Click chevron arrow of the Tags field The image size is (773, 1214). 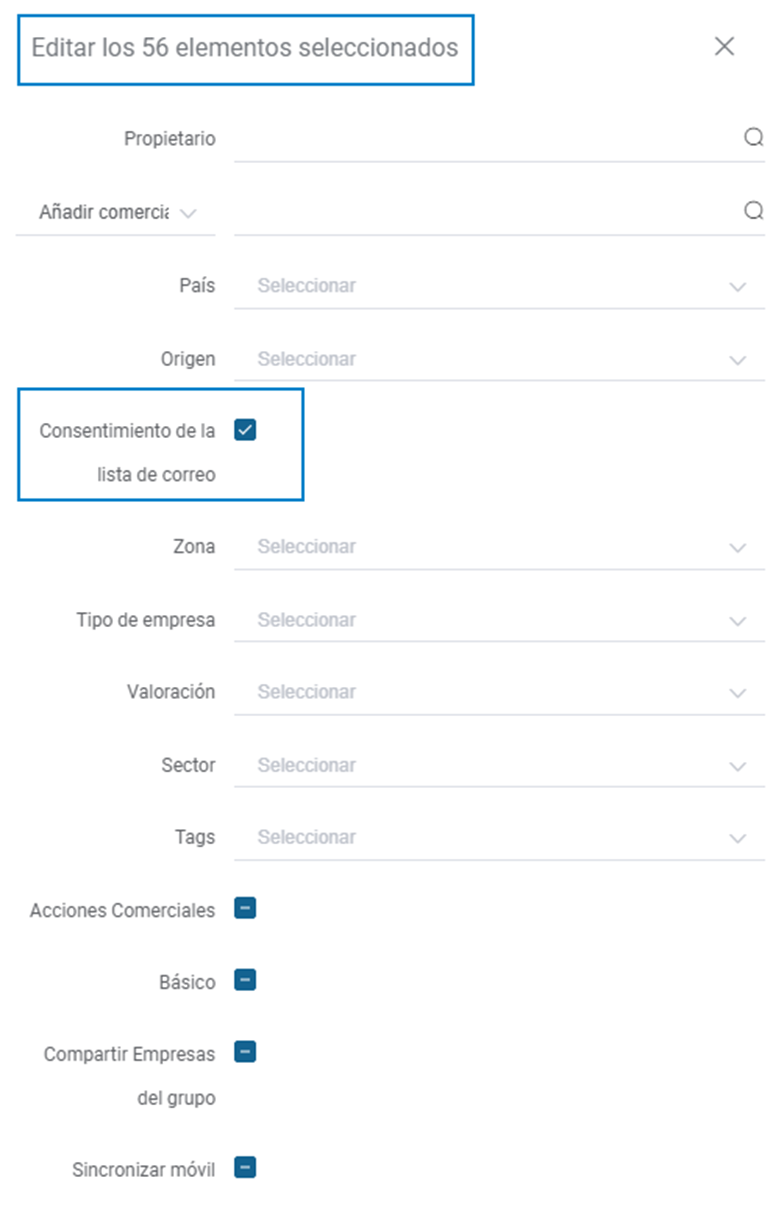pyautogui.click(x=738, y=839)
